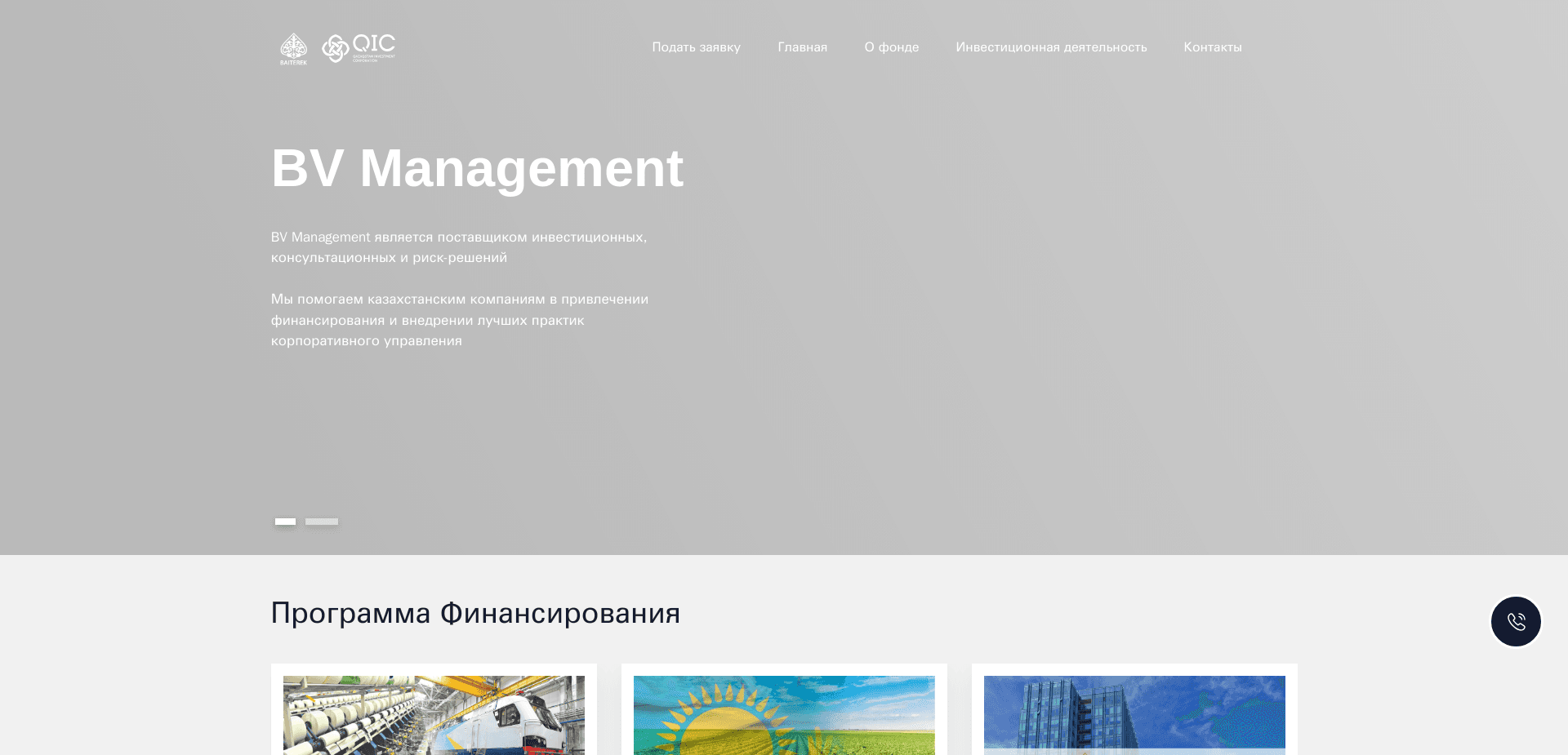The width and height of the screenshot is (1568, 755).
Task: Switch to the second slide indicator
Action: [x=322, y=522]
